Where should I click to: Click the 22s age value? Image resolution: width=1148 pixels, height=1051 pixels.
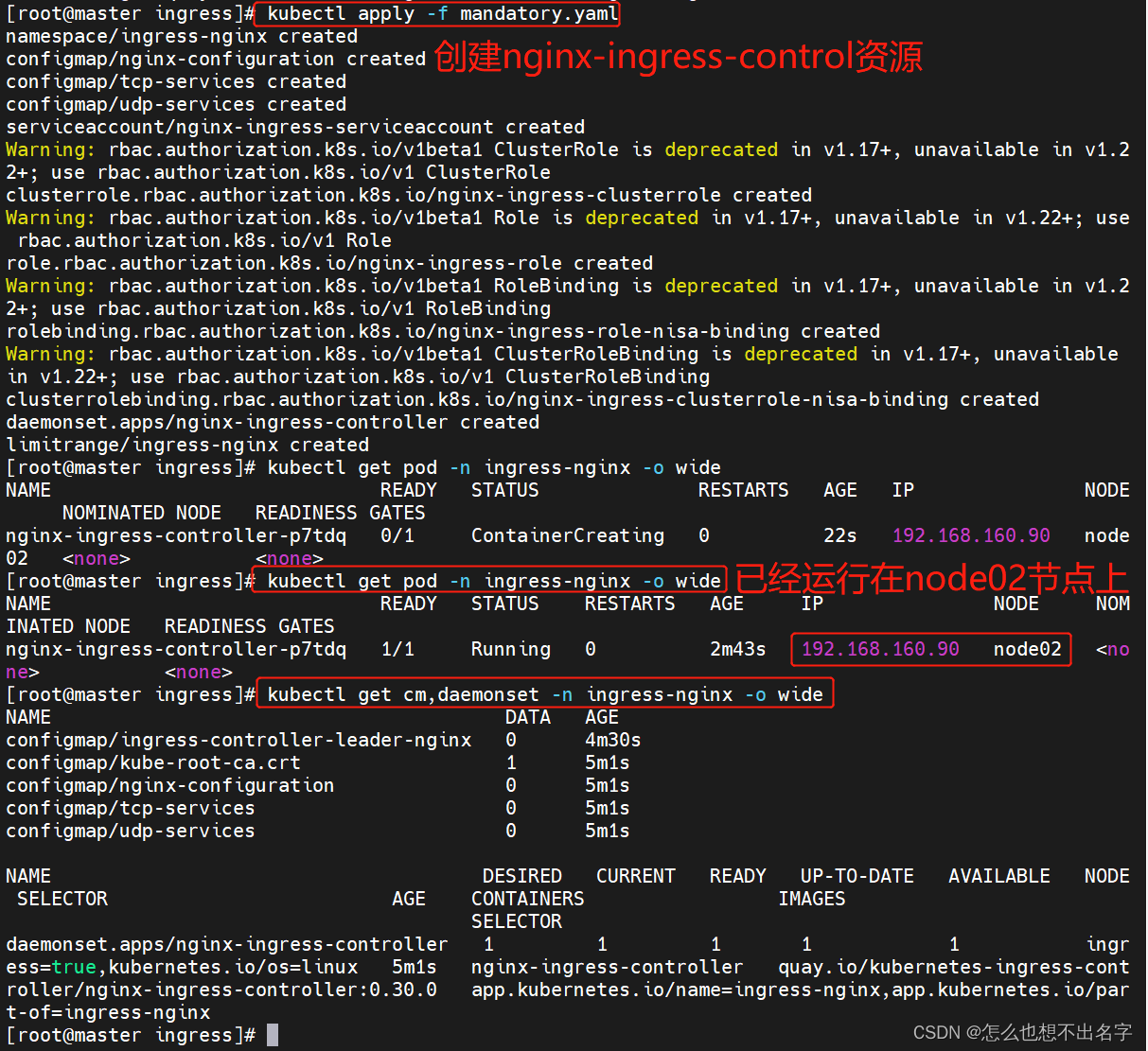pos(840,535)
